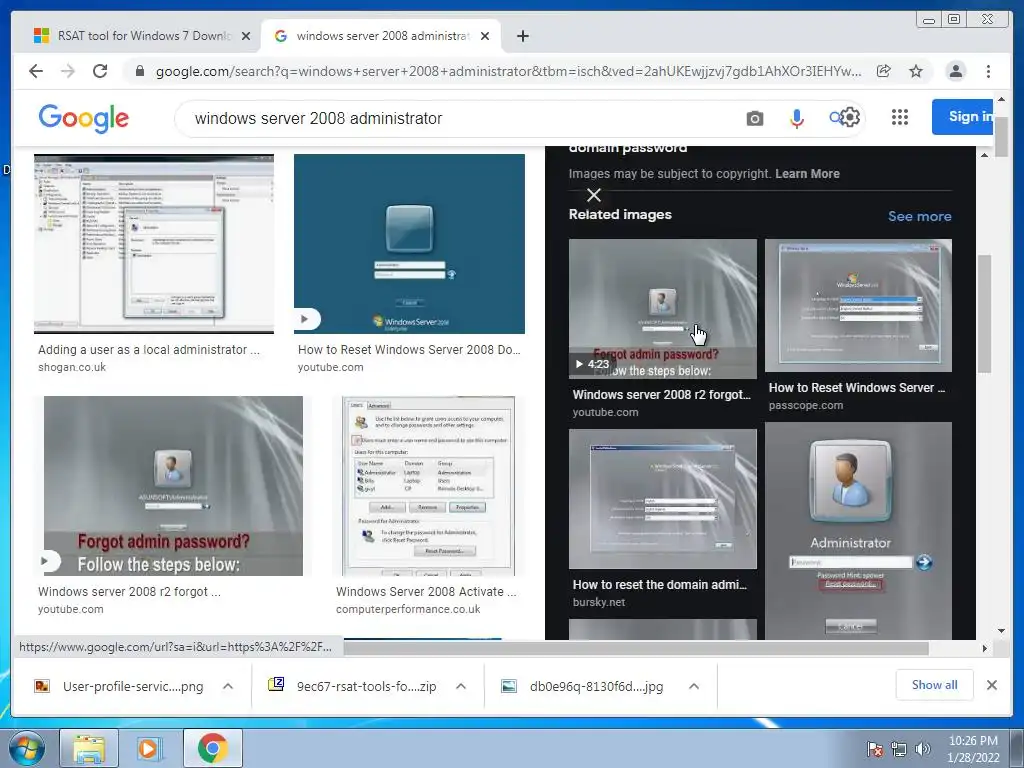Open Google apps grid

point(900,118)
